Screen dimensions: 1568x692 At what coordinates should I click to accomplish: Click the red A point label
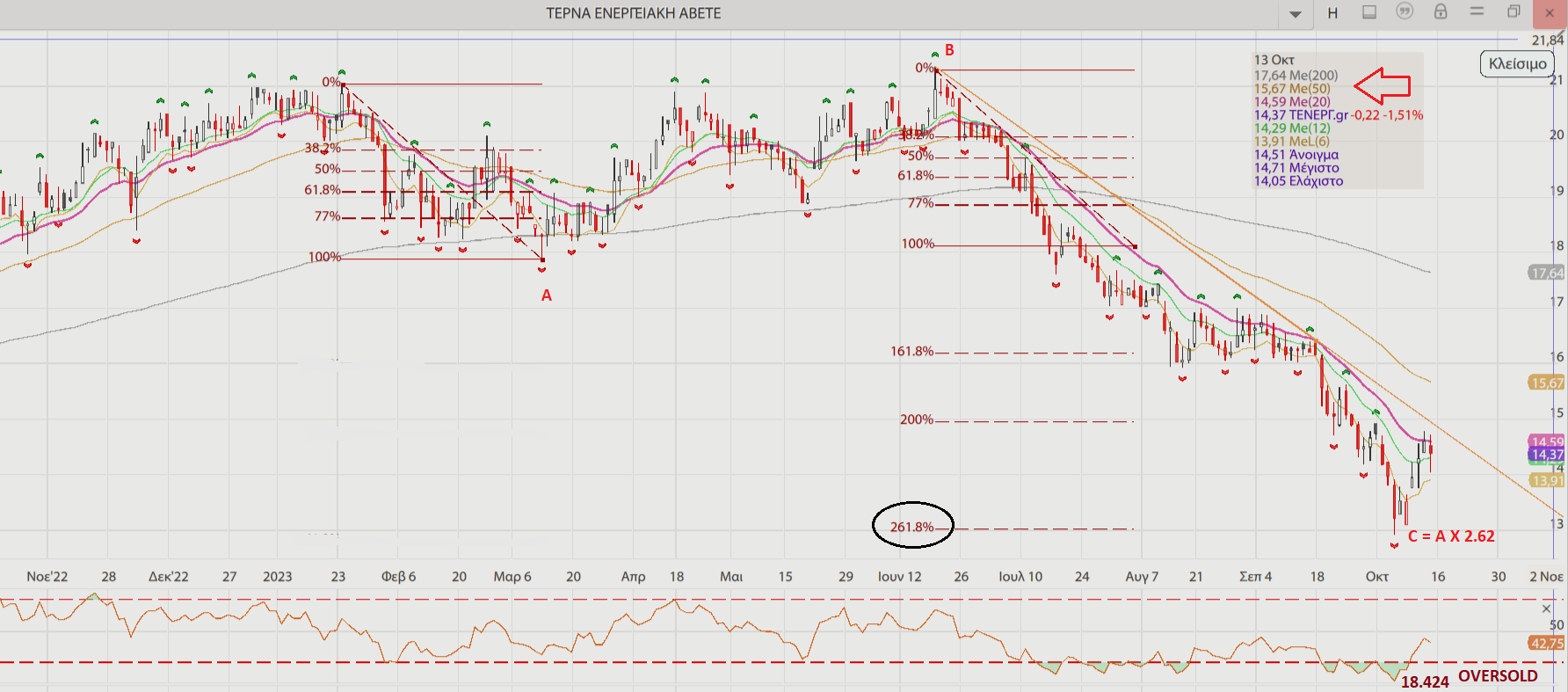547,295
